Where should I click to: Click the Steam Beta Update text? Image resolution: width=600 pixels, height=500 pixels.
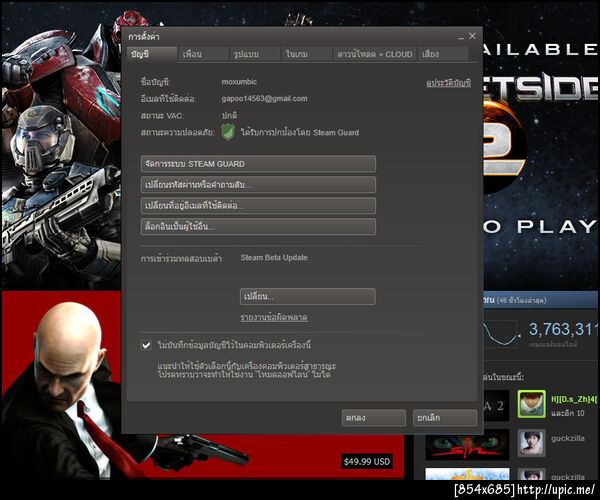click(274, 258)
